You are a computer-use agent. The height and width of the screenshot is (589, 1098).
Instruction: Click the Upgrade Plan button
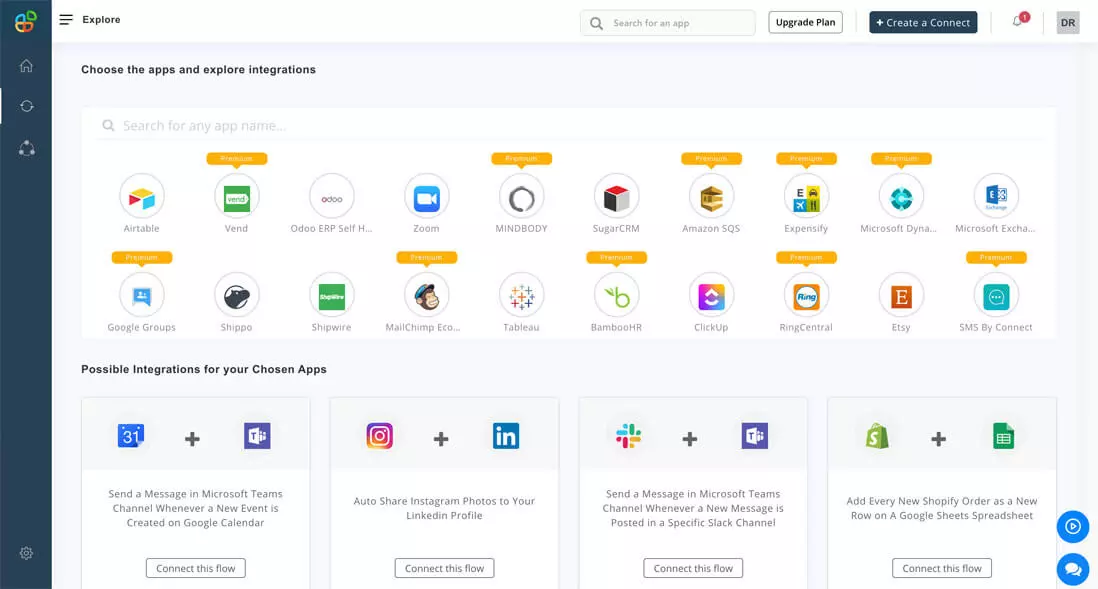point(805,21)
